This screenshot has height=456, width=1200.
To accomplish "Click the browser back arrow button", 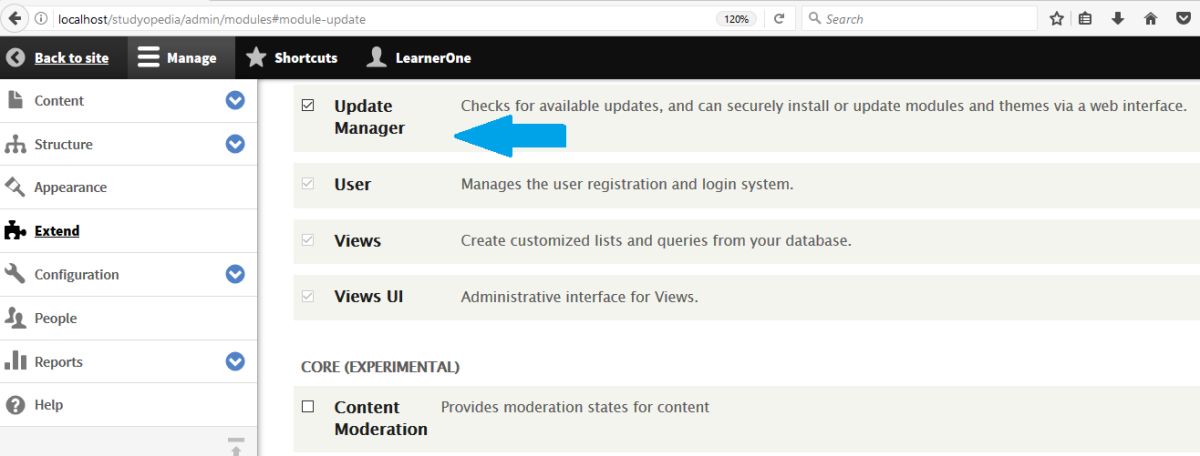I will pos(15,18).
